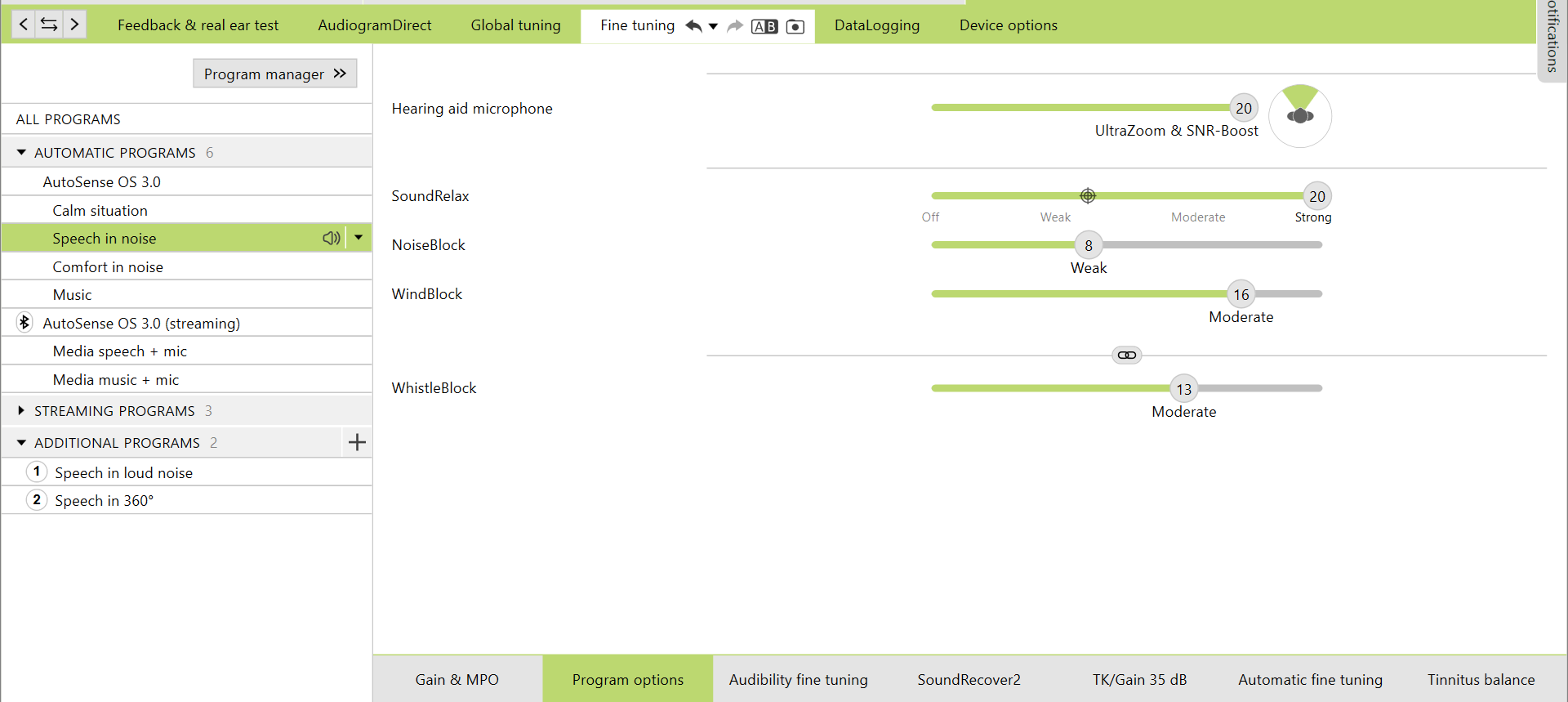Image resolution: width=1568 pixels, height=702 pixels.
Task: Click the redo arrow icon
Action: point(734,26)
